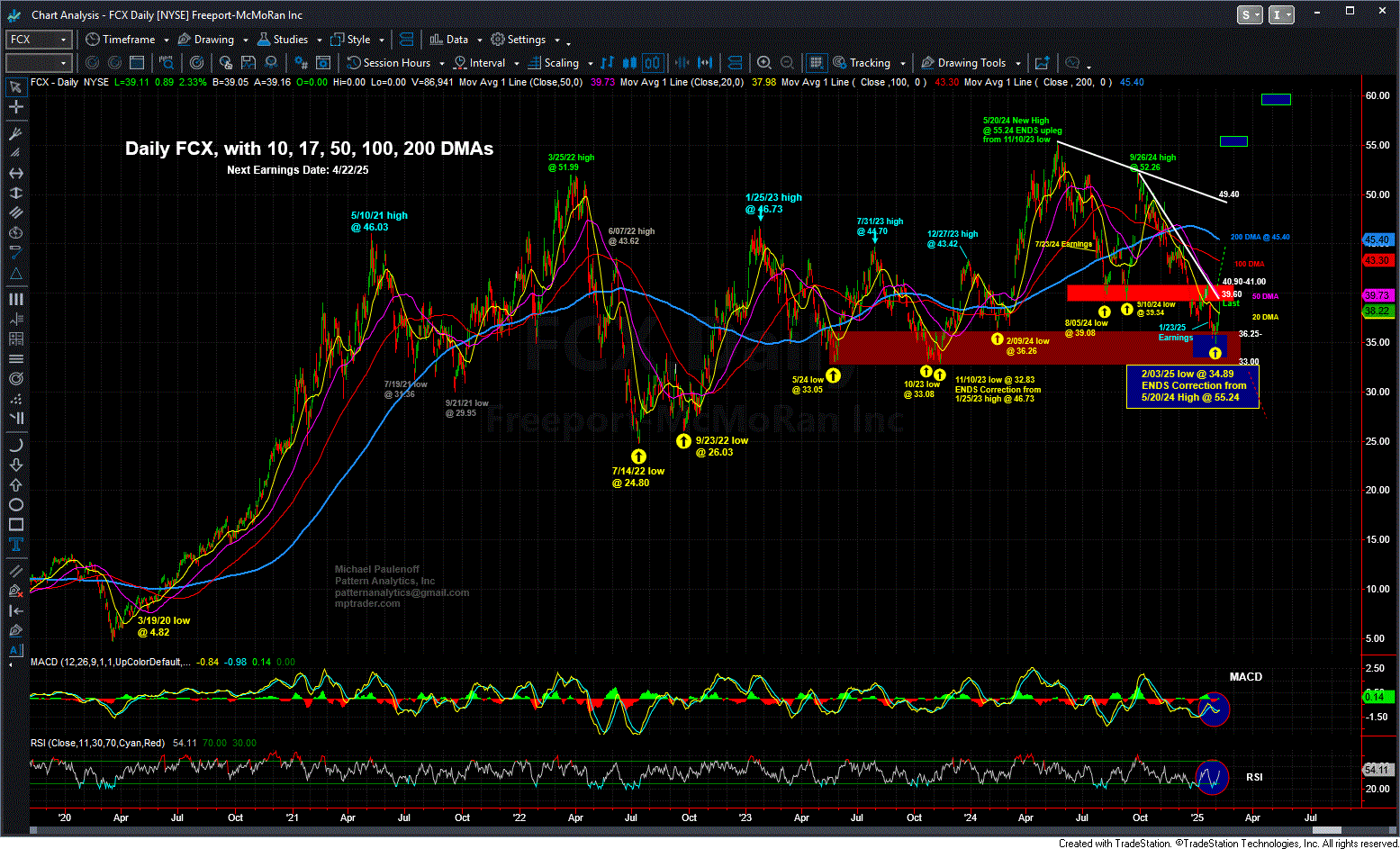Click the delete drawing objects pencil icon

pyautogui.click(x=15, y=591)
